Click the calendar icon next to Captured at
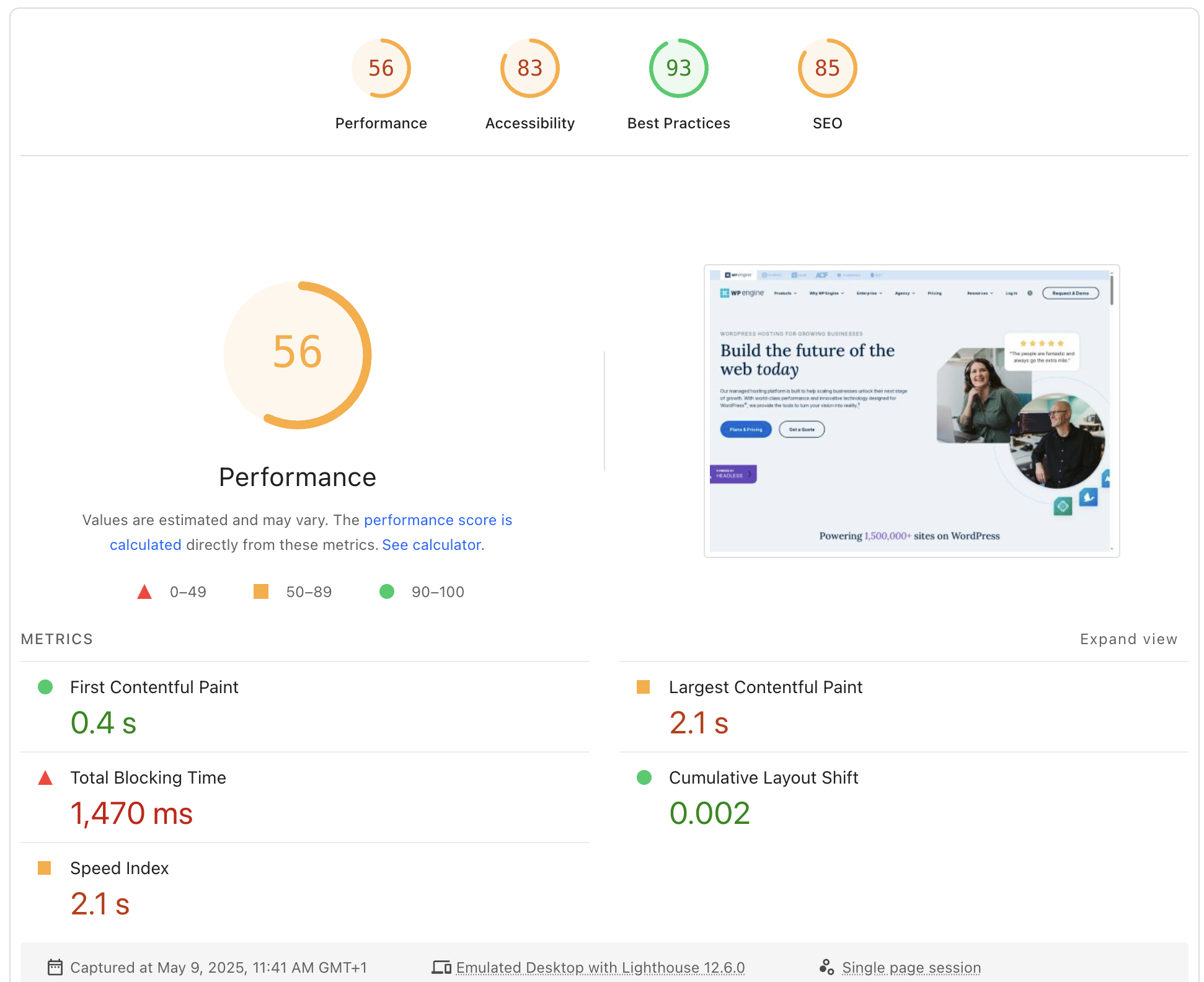 (55, 967)
